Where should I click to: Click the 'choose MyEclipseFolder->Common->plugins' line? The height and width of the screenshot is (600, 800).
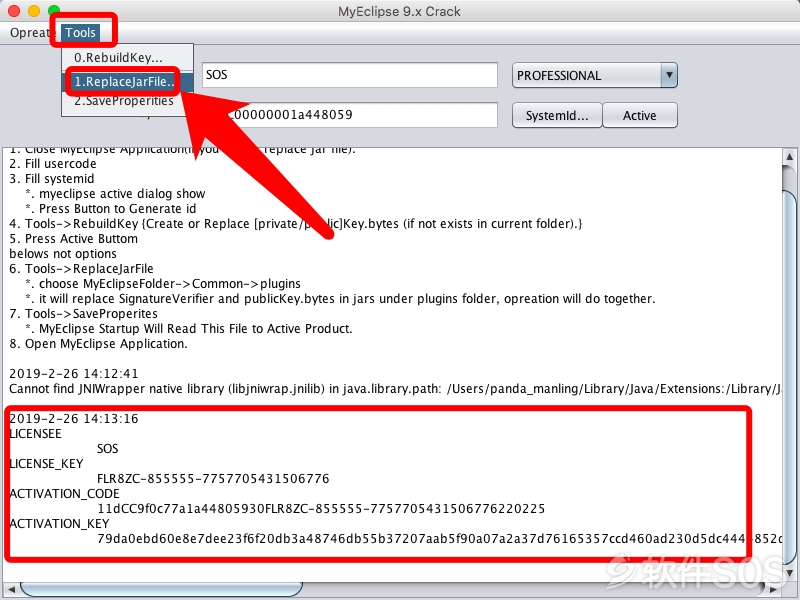(163, 284)
